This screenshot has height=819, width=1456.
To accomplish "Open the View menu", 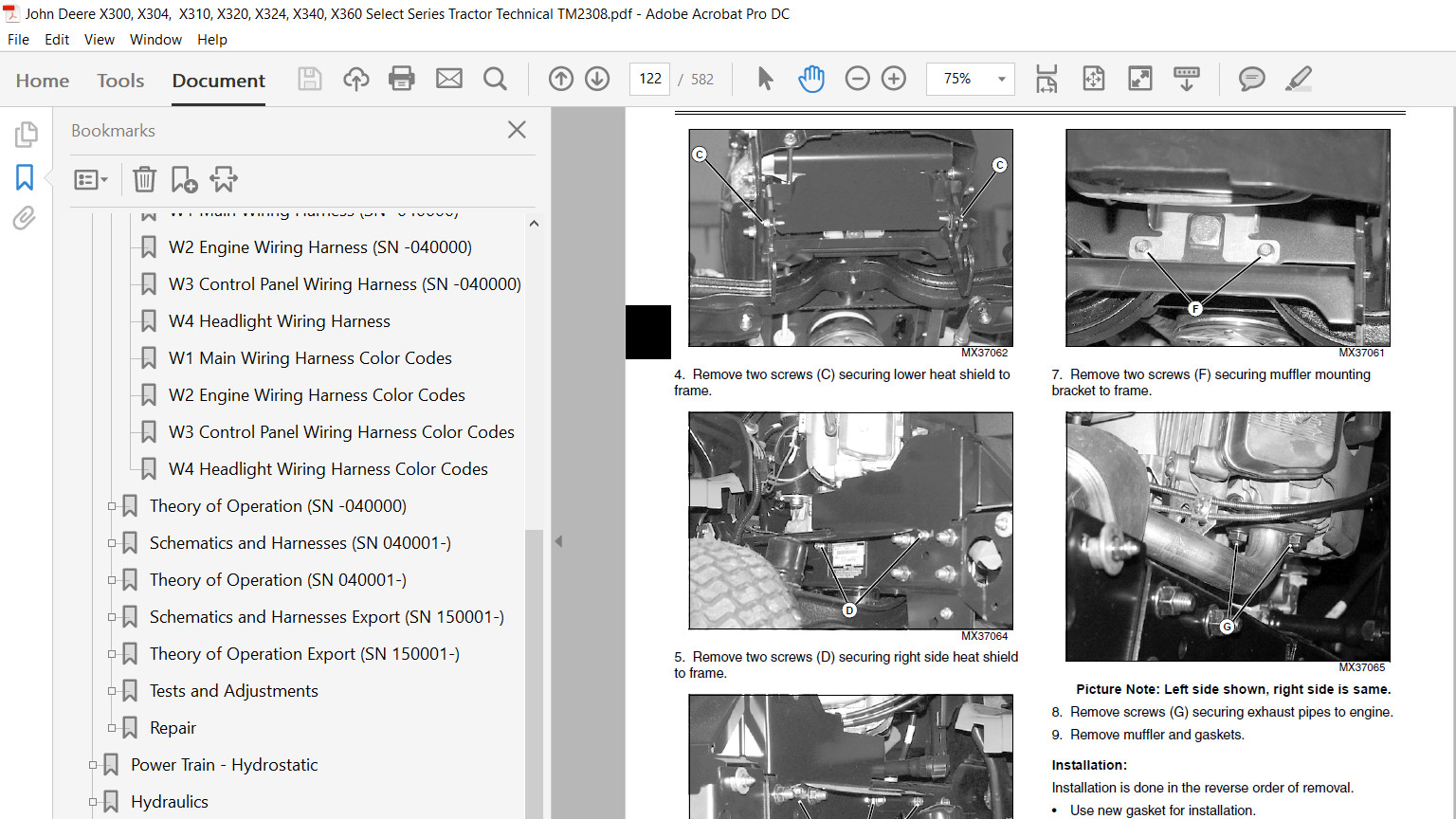I will pos(100,40).
